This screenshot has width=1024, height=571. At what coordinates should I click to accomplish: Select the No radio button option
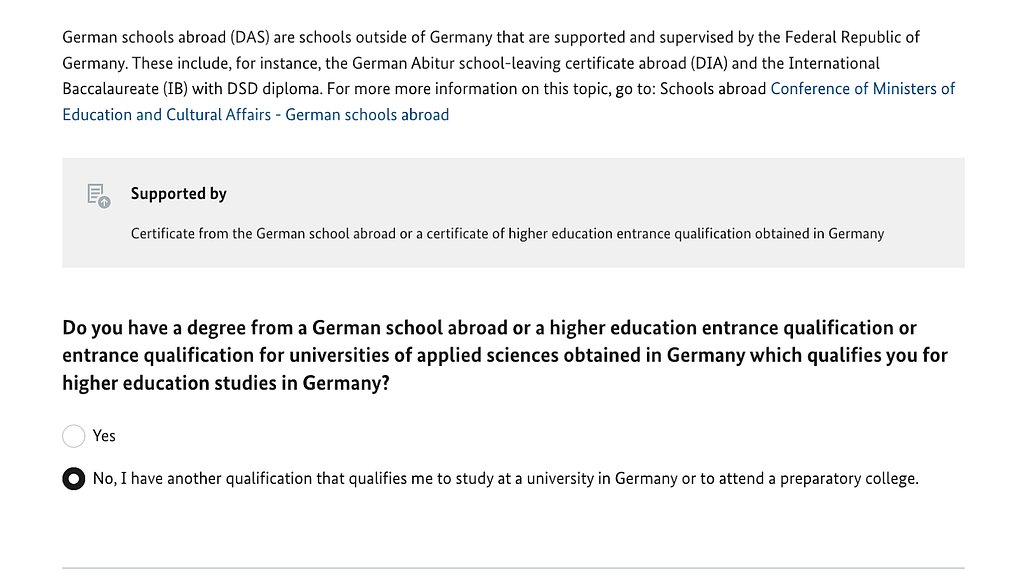pos(74,479)
